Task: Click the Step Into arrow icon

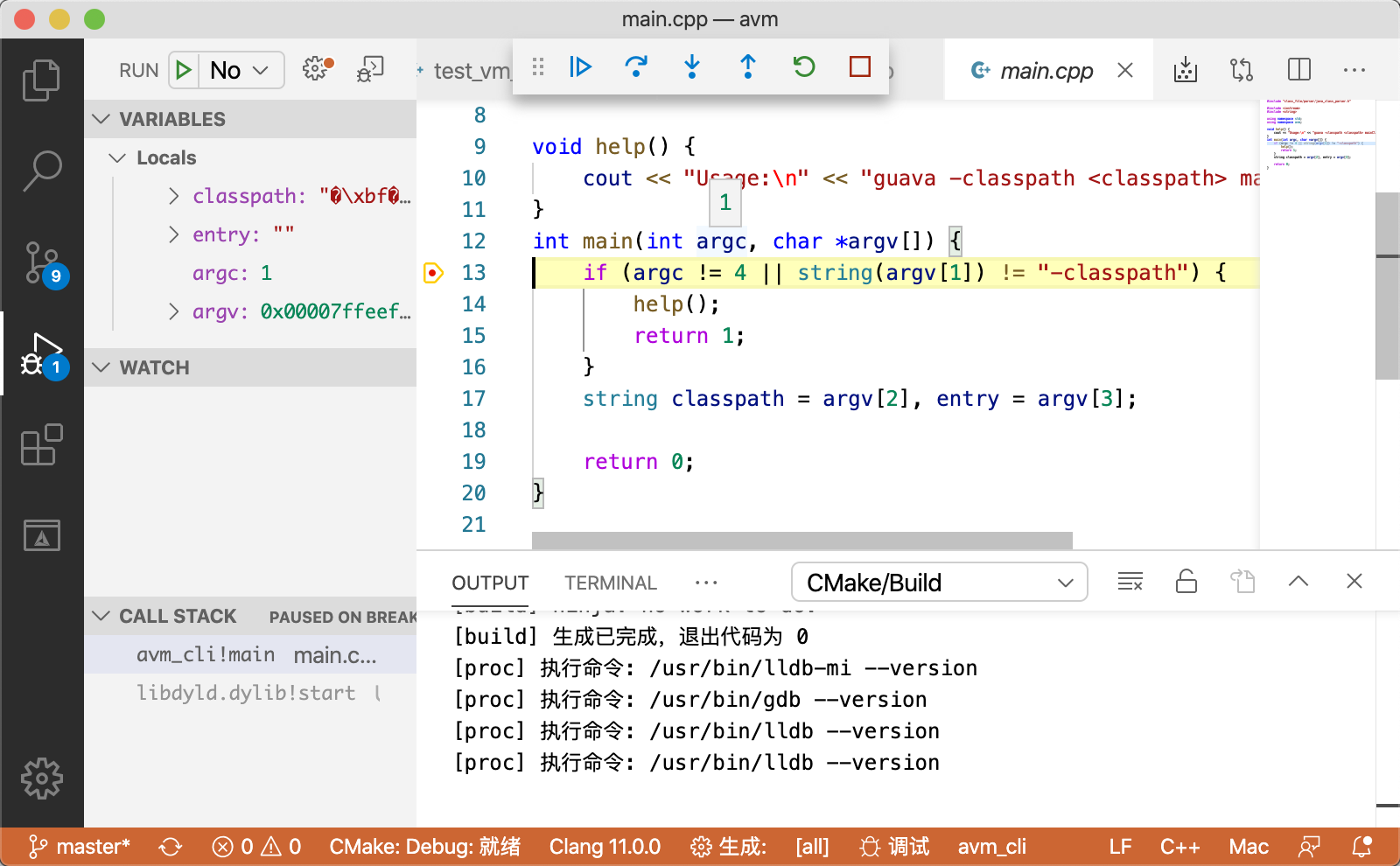Action: point(692,67)
